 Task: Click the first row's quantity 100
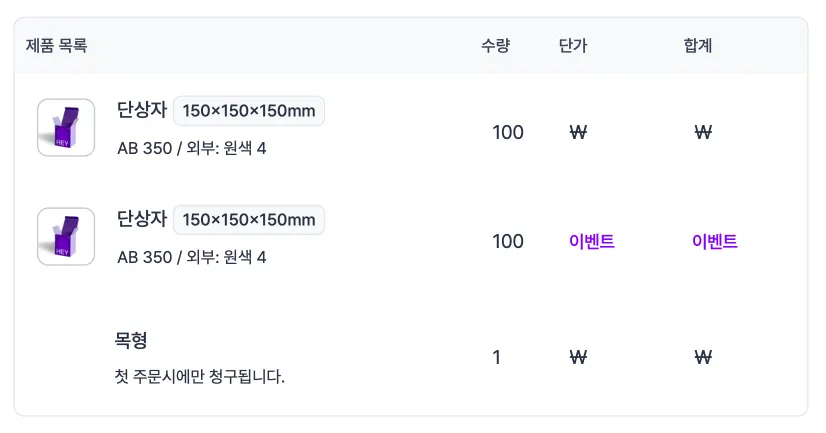click(x=508, y=132)
